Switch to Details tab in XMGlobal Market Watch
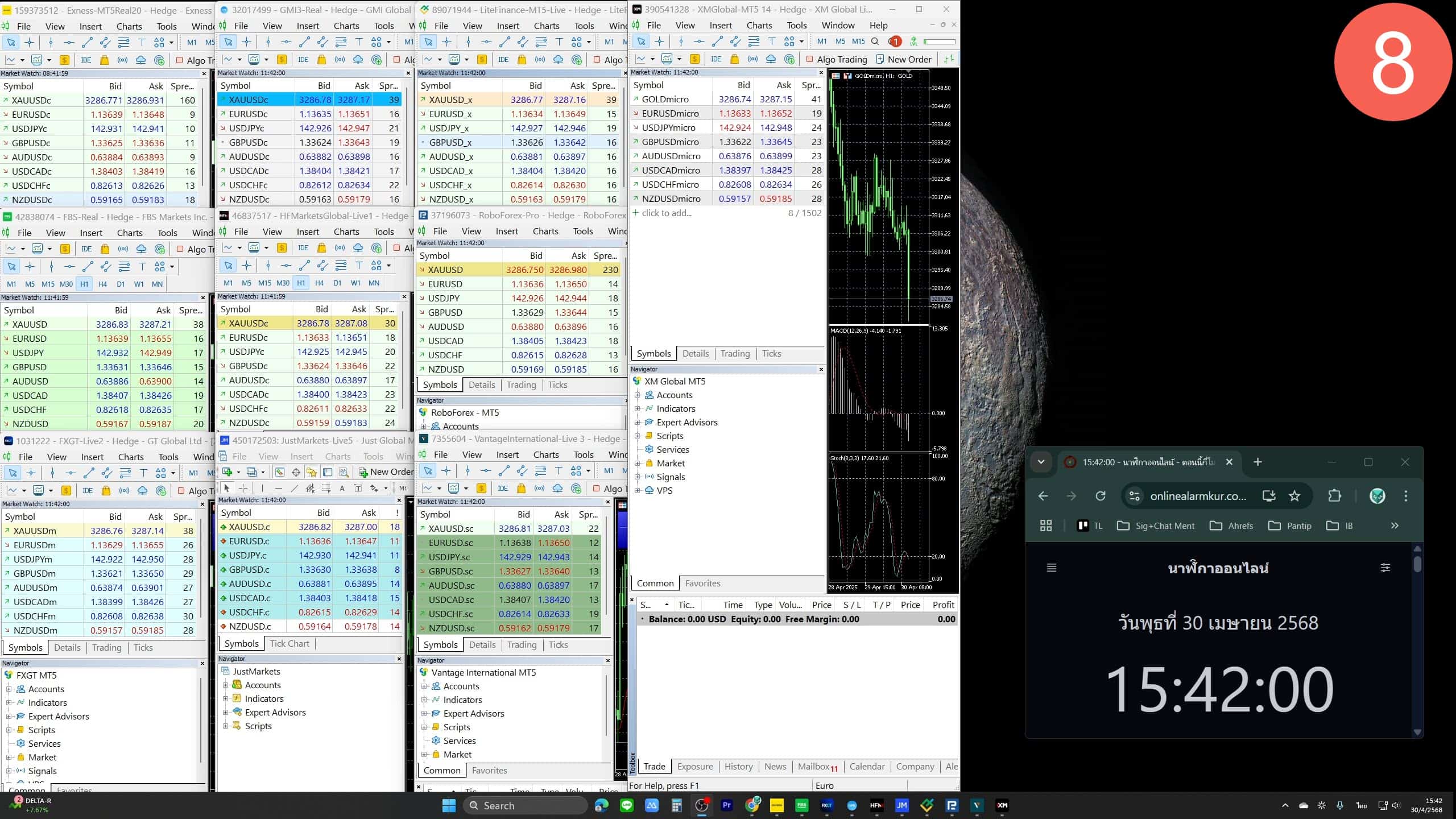Image resolution: width=1456 pixels, height=819 pixels. tap(696, 354)
